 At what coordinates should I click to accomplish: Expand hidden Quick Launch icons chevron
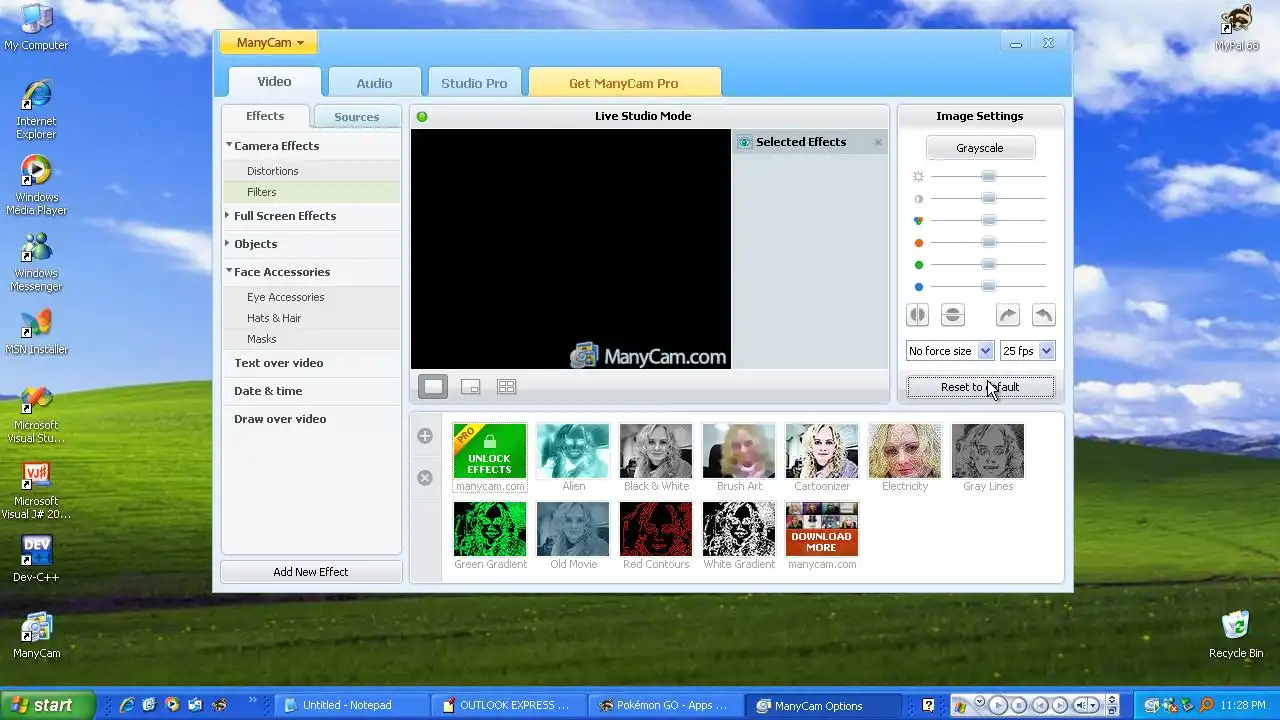(252, 701)
